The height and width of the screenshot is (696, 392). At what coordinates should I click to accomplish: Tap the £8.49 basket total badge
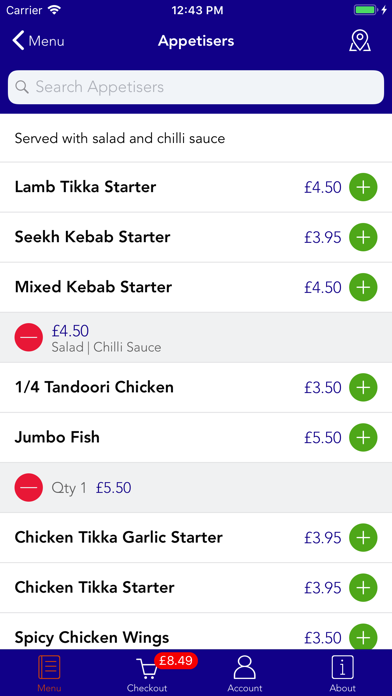click(176, 661)
